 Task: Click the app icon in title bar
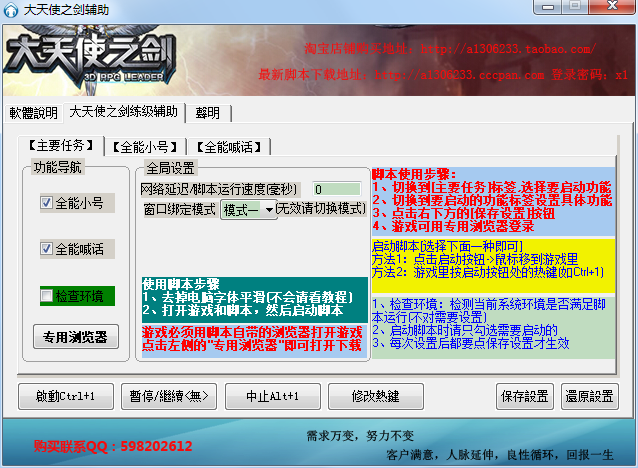11,10
